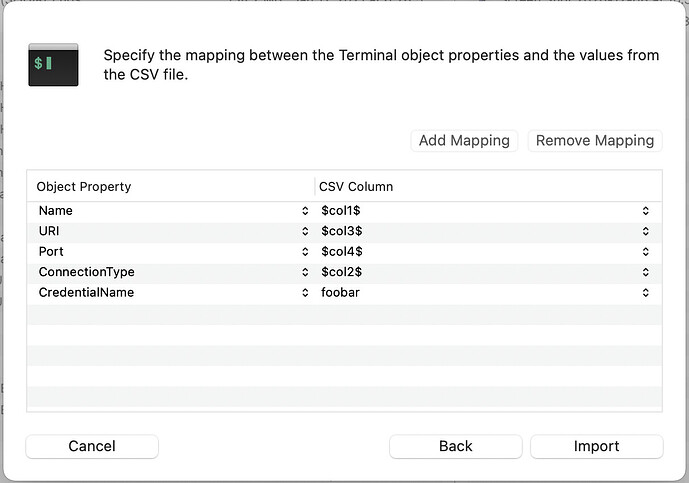689x483 pixels.
Task: Click the foobar value text field
Action: (x=470, y=293)
